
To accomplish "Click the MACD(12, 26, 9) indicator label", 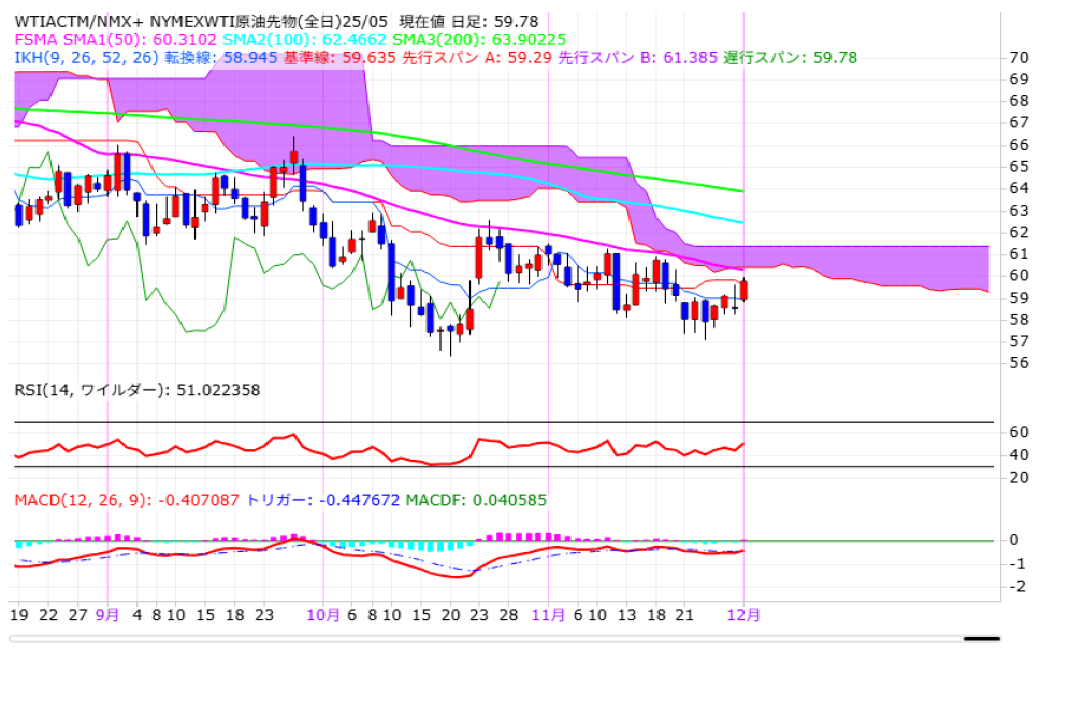I will pyautogui.click(x=127, y=500).
